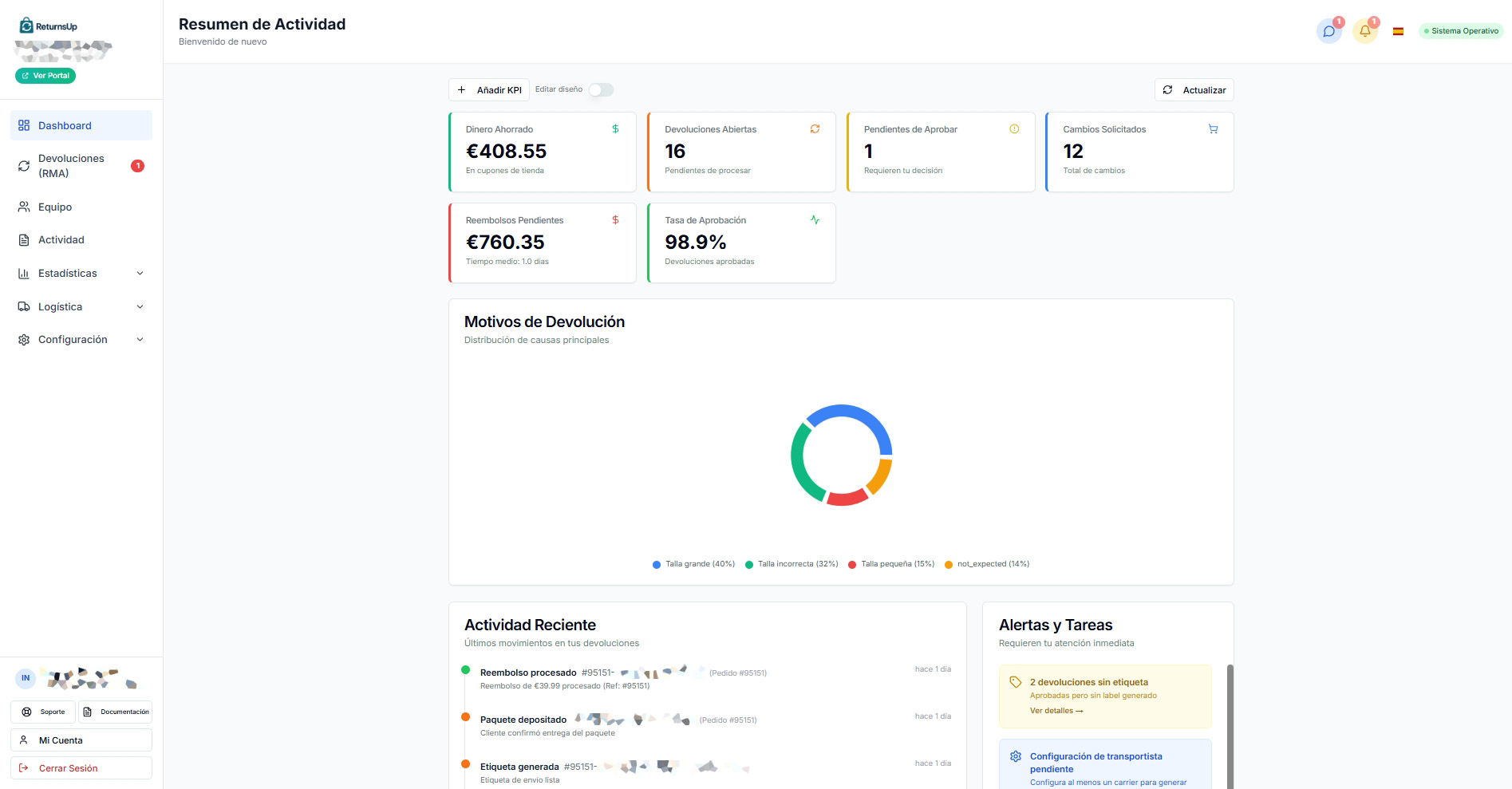Click the €408.55 Dinero Ahorrado value

click(506, 152)
